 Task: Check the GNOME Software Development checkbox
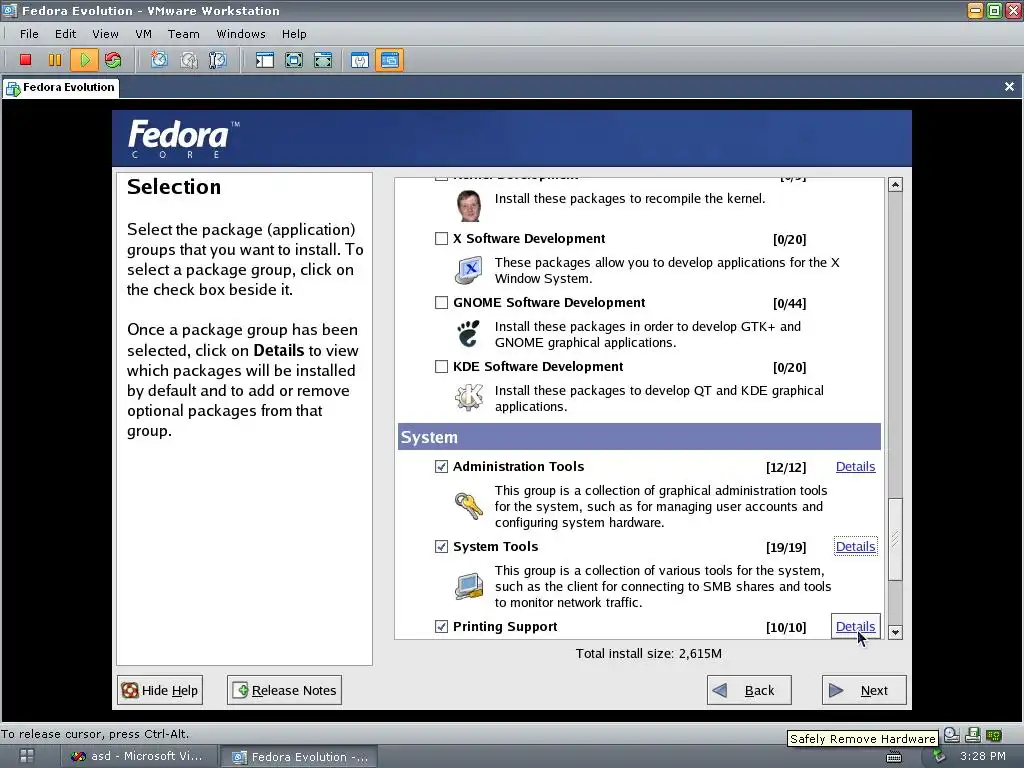point(441,302)
